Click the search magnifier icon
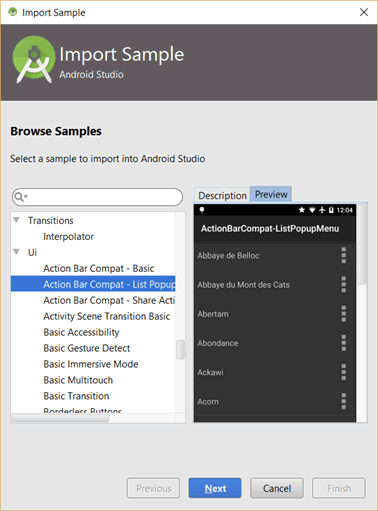 20,197
